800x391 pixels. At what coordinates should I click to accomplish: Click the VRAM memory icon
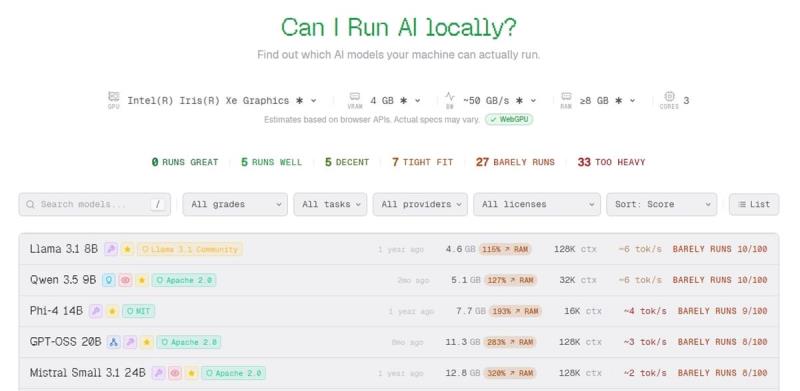pos(355,96)
